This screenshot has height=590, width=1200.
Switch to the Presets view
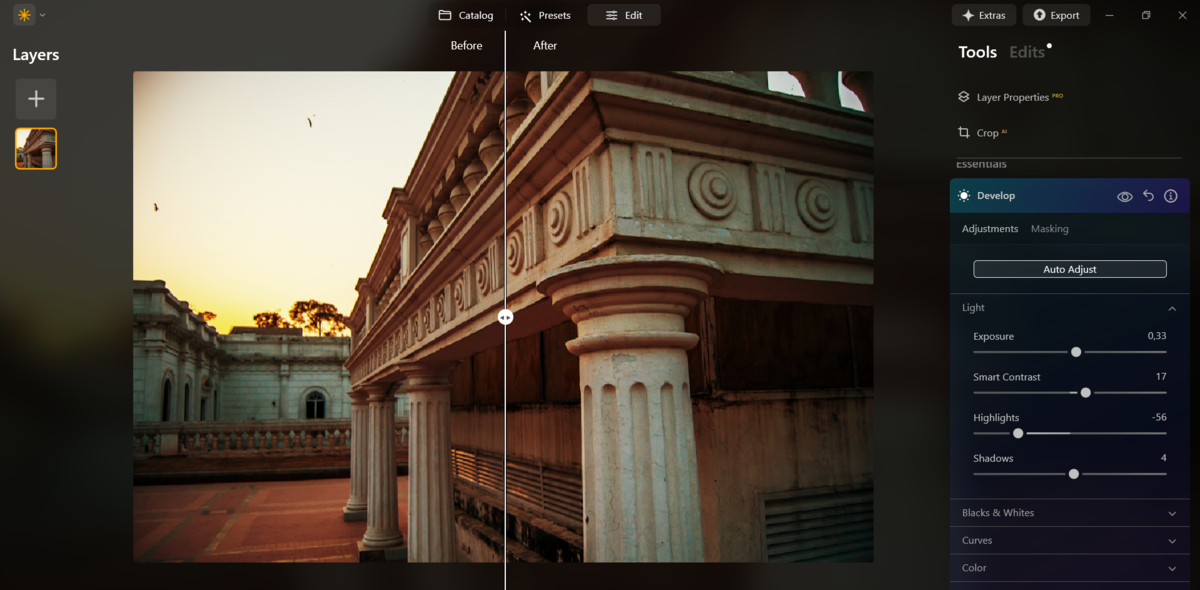pos(545,15)
